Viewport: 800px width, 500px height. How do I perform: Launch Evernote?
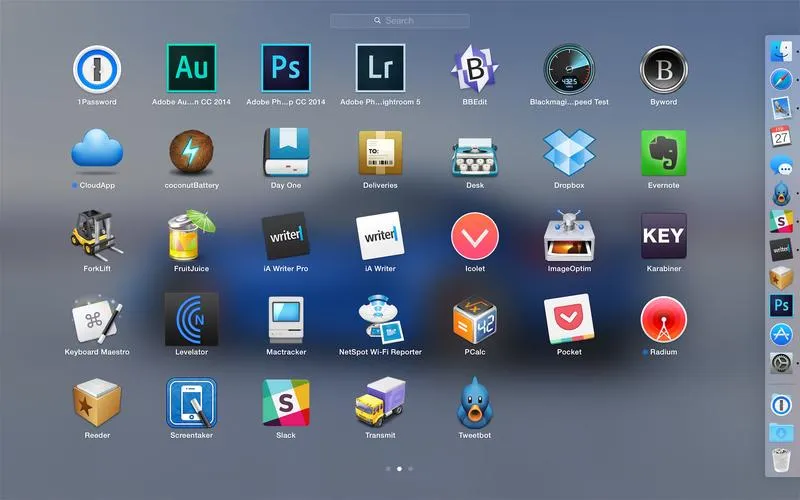(663, 153)
